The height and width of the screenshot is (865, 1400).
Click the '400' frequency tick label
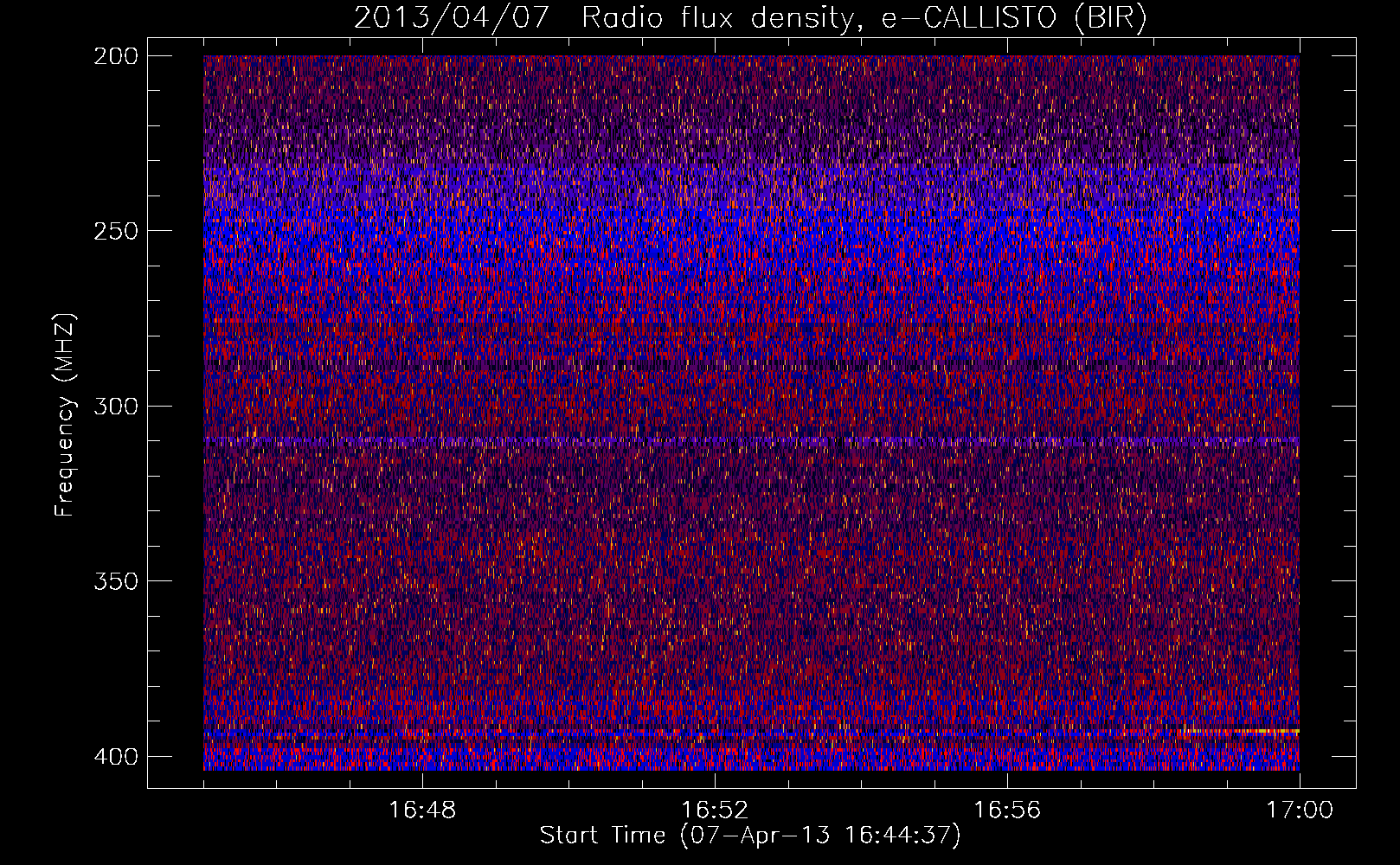coord(116,756)
